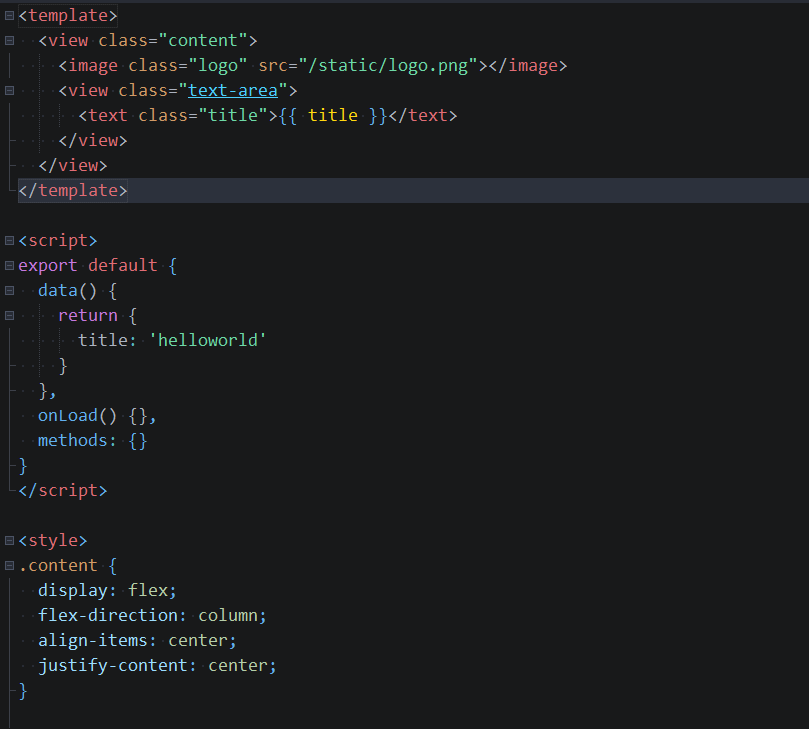Collapse the view class="text-area" block
Screen dimensions: 809x729
click(9, 90)
